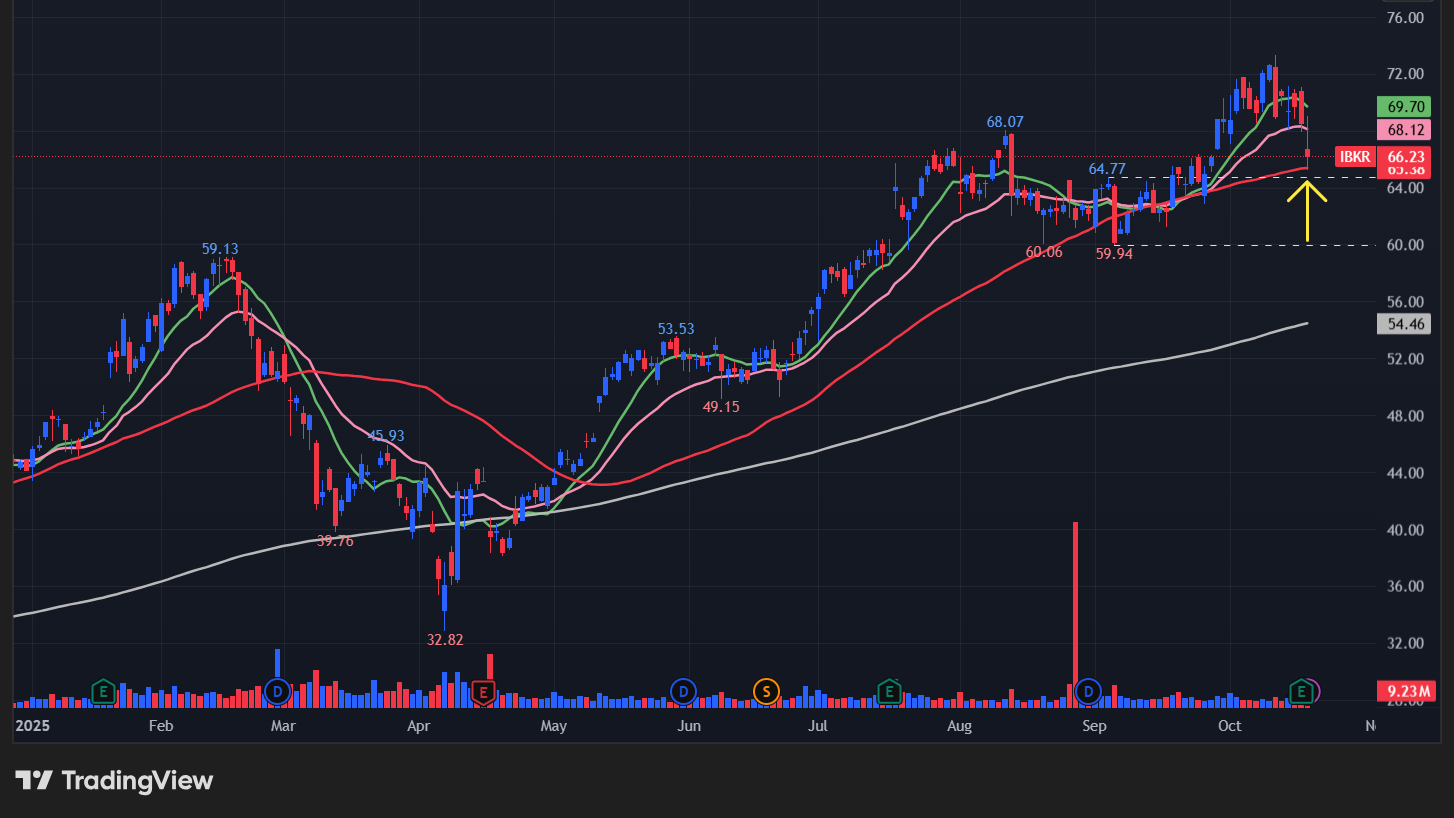1454x818 pixels.
Task: Click the dividend D marker near September
Action: point(1087,691)
